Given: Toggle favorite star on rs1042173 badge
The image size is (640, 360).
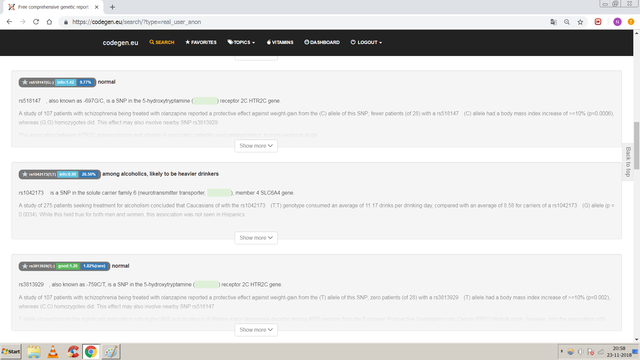Looking at the screenshot, I should [x=25, y=174].
